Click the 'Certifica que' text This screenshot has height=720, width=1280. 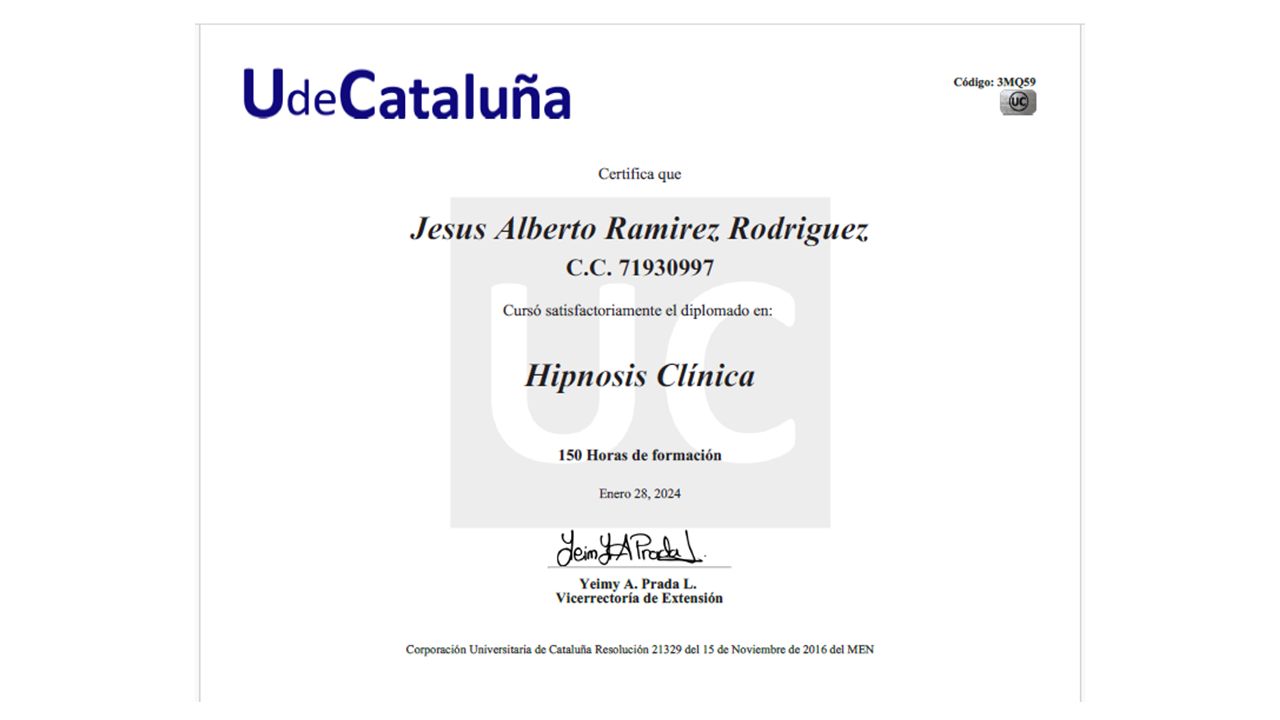pyautogui.click(x=640, y=174)
